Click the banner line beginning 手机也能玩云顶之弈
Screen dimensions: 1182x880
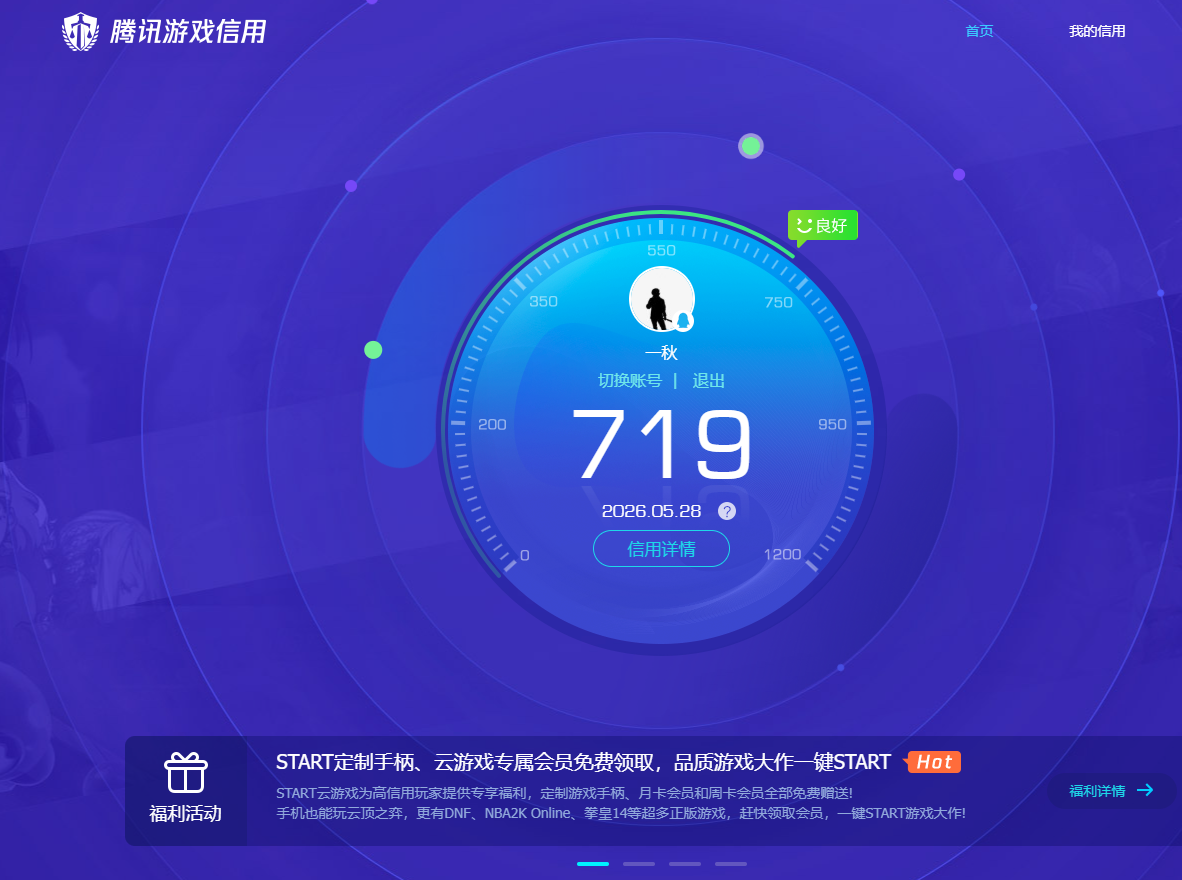tap(620, 814)
